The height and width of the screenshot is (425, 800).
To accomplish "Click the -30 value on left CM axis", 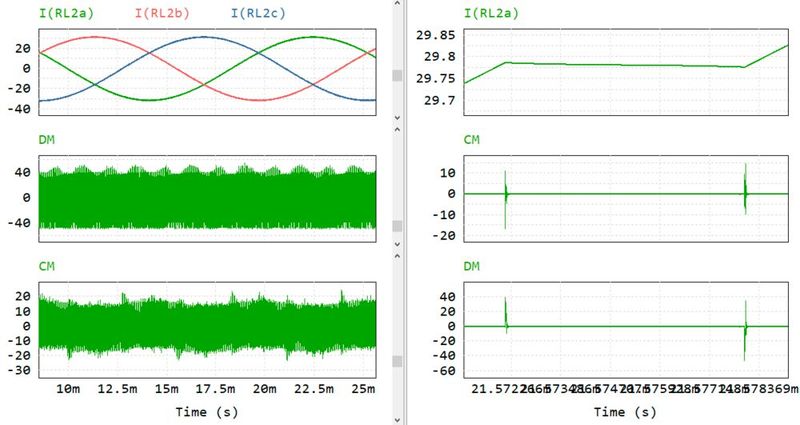I will pos(19,370).
